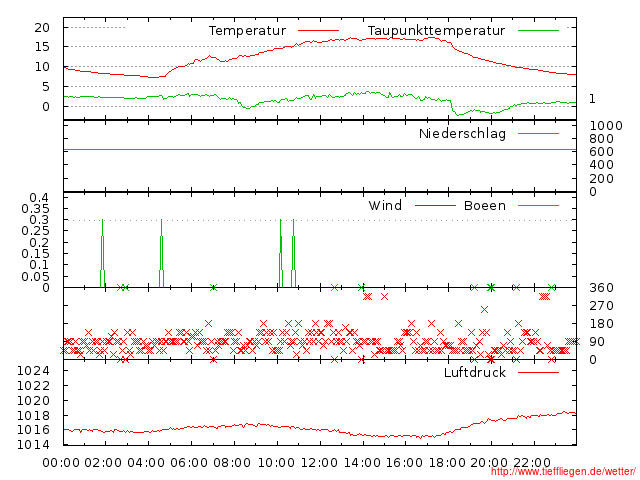Viewport: 640px width, 480px height.
Task: Click the Niederschlag legend label
Action: pyautogui.click(x=462, y=133)
